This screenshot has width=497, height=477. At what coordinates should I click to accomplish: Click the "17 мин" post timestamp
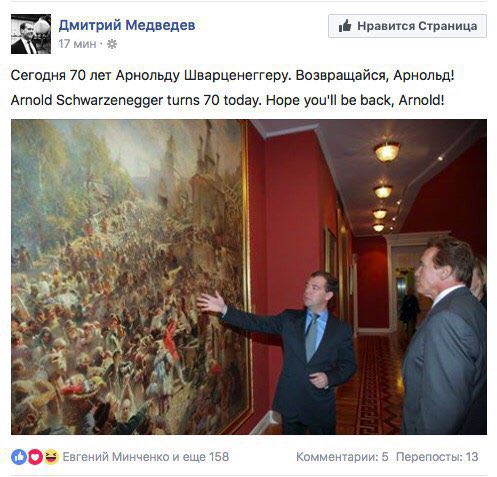tap(77, 44)
